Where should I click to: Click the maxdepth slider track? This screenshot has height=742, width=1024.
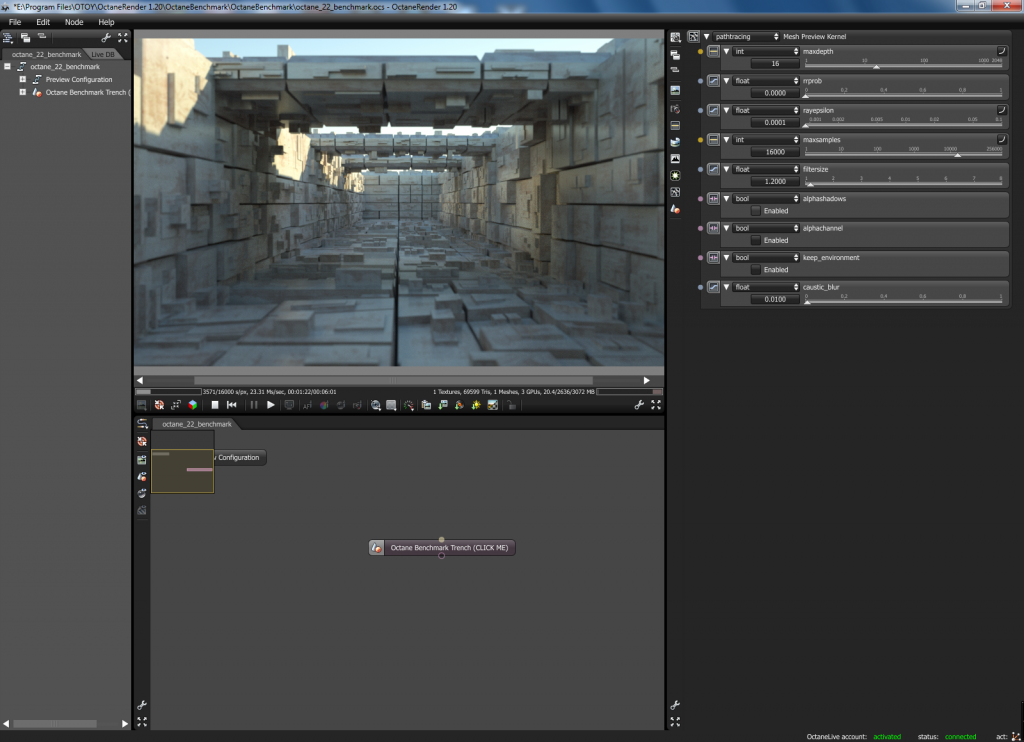(x=904, y=66)
